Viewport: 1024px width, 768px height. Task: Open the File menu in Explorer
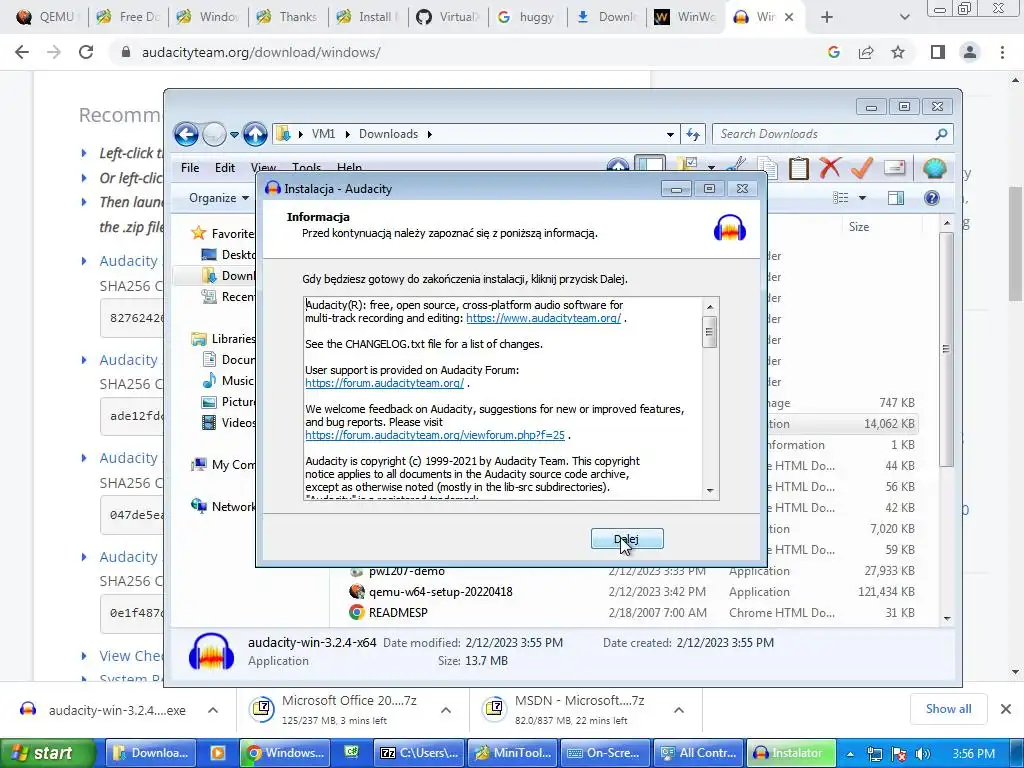pos(190,168)
